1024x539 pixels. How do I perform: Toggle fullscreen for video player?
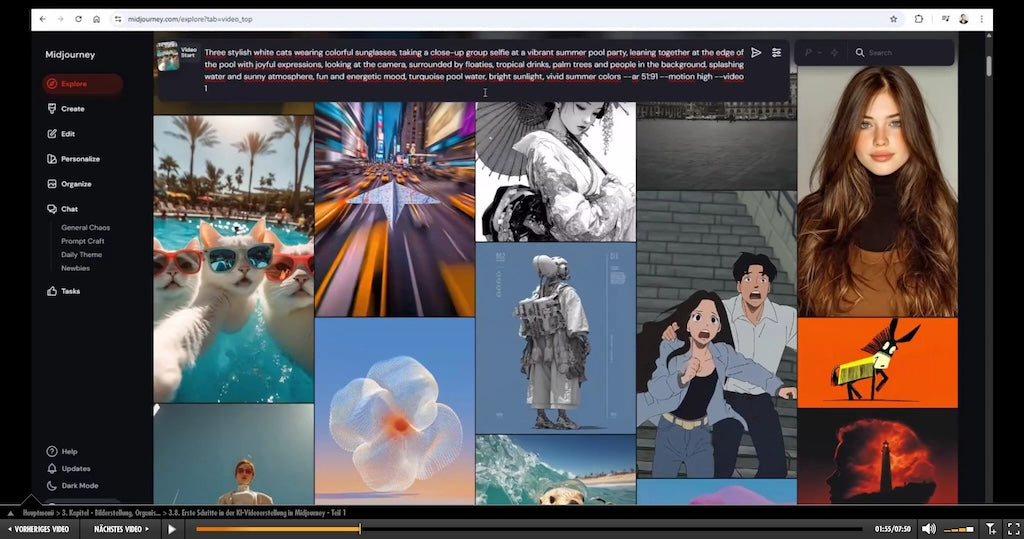click(1012, 528)
